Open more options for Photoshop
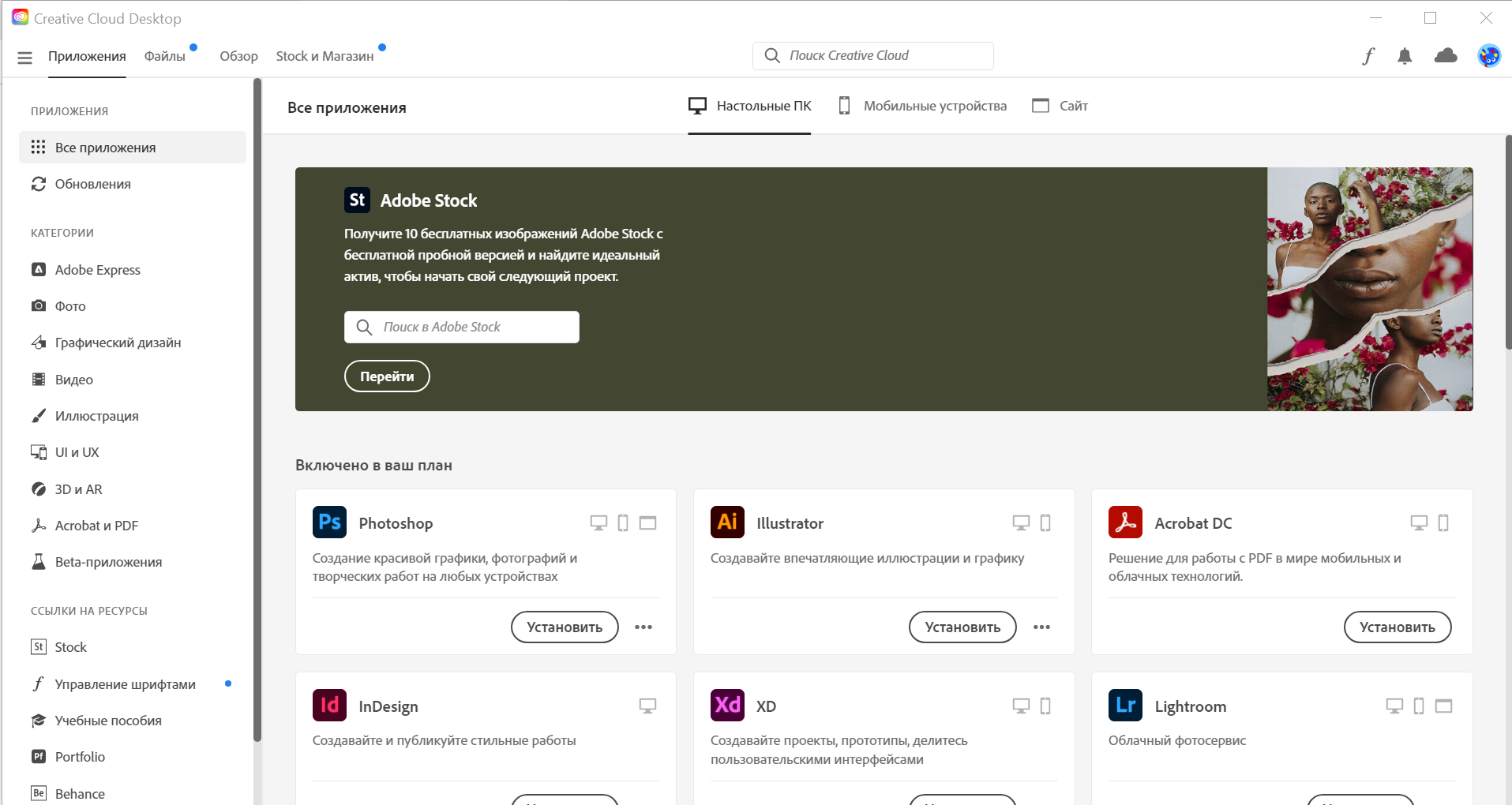 click(x=643, y=627)
